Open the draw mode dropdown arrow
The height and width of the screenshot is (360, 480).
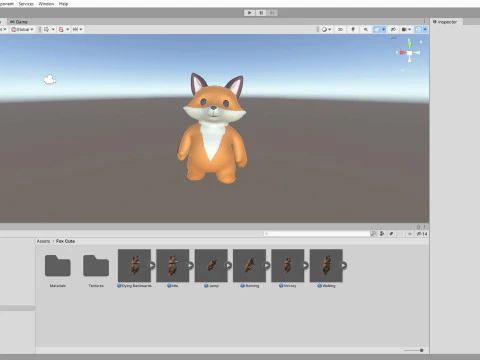330,29
